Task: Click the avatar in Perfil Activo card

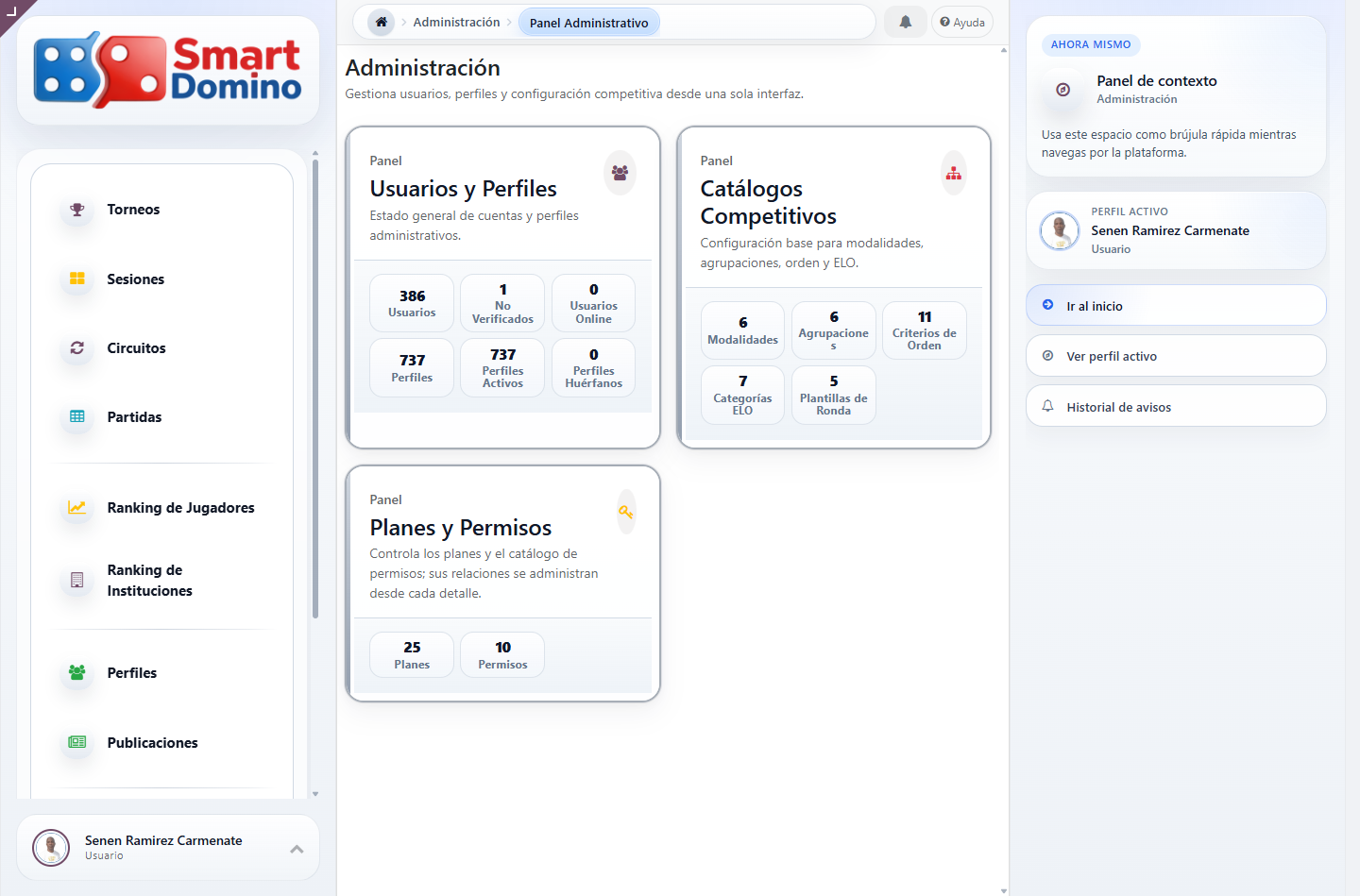Action: coord(1060,230)
